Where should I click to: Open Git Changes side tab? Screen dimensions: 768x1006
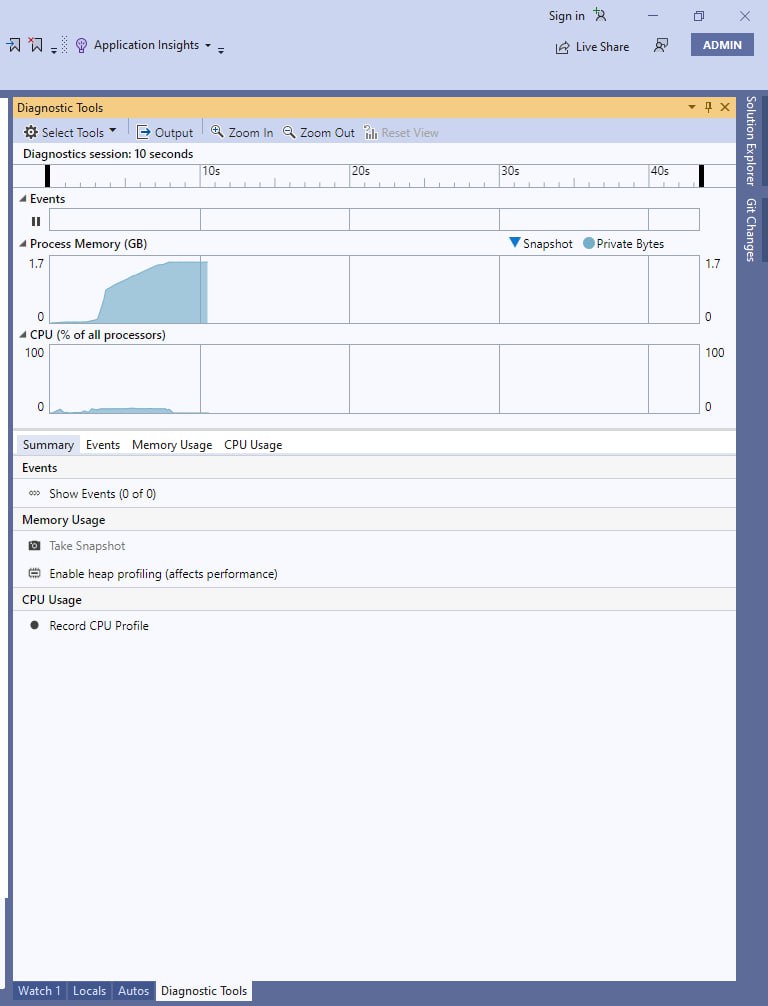(751, 230)
